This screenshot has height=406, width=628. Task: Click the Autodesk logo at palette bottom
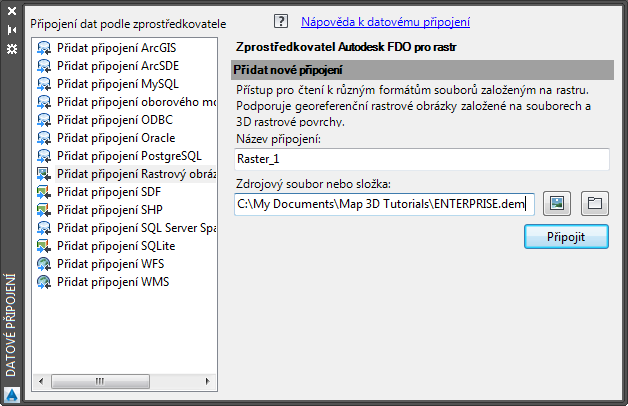point(12,395)
